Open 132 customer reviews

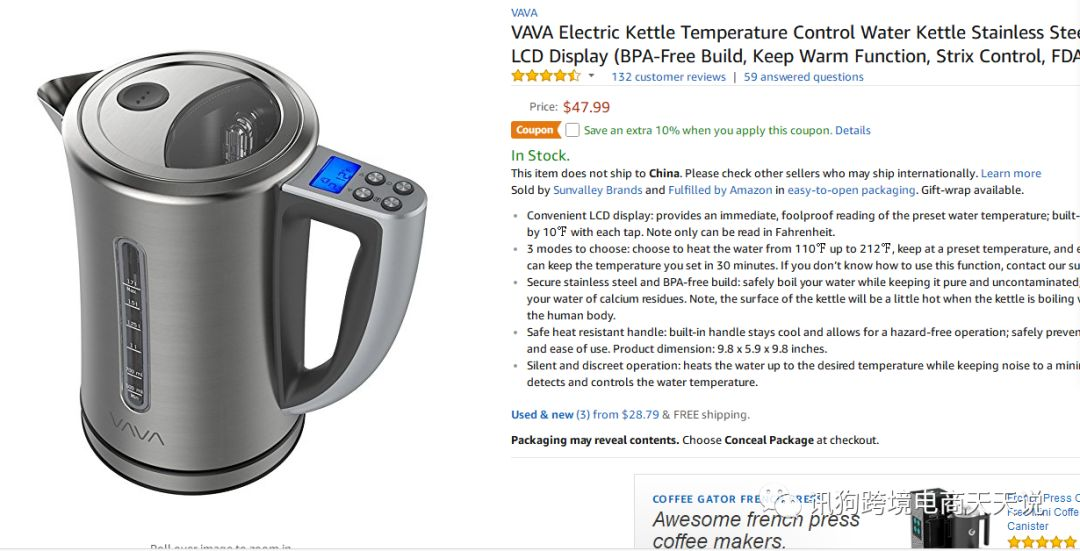coord(668,77)
